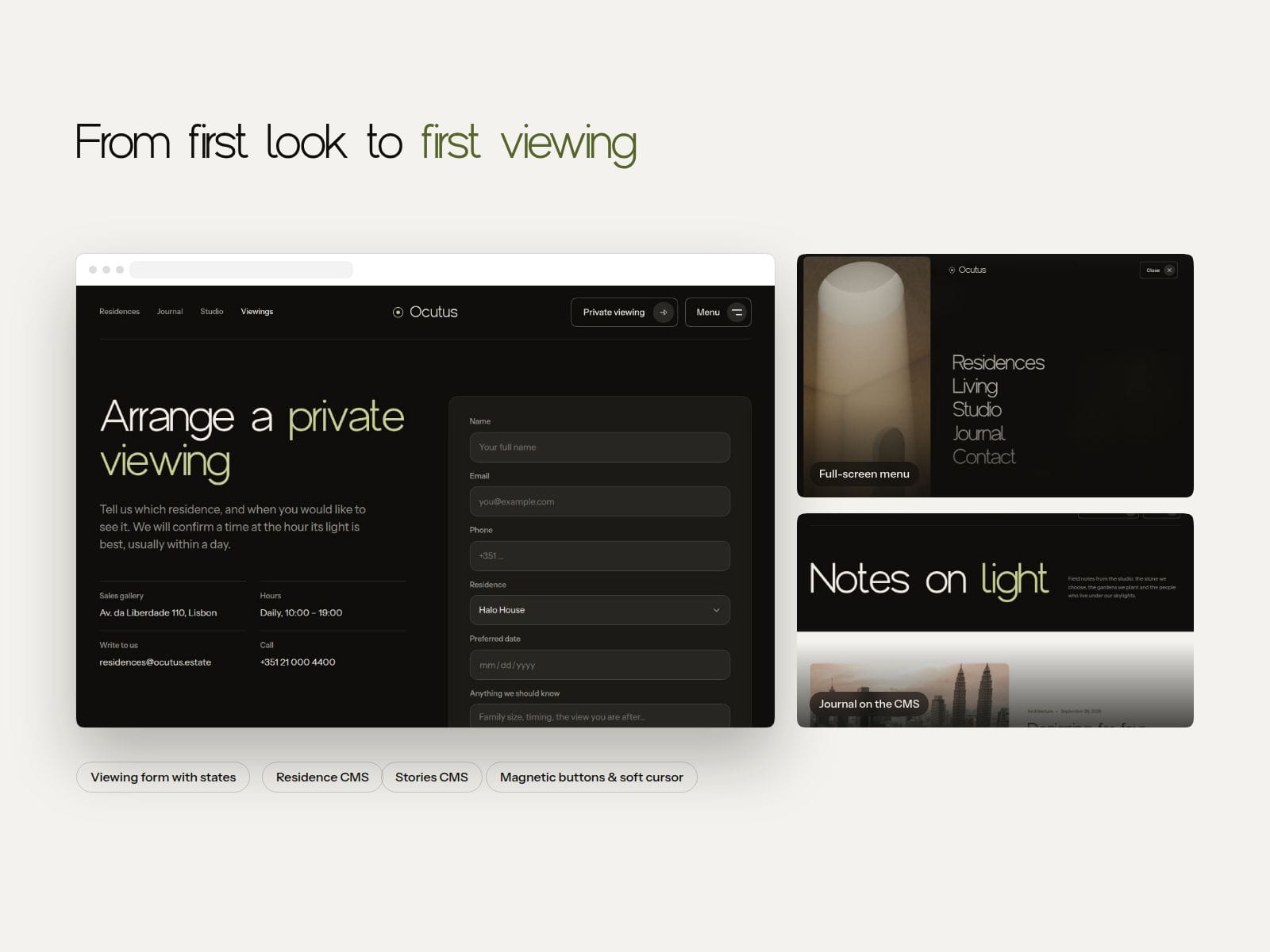
Task: Click the Journal on the CMS badge
Action: point(869,704)
